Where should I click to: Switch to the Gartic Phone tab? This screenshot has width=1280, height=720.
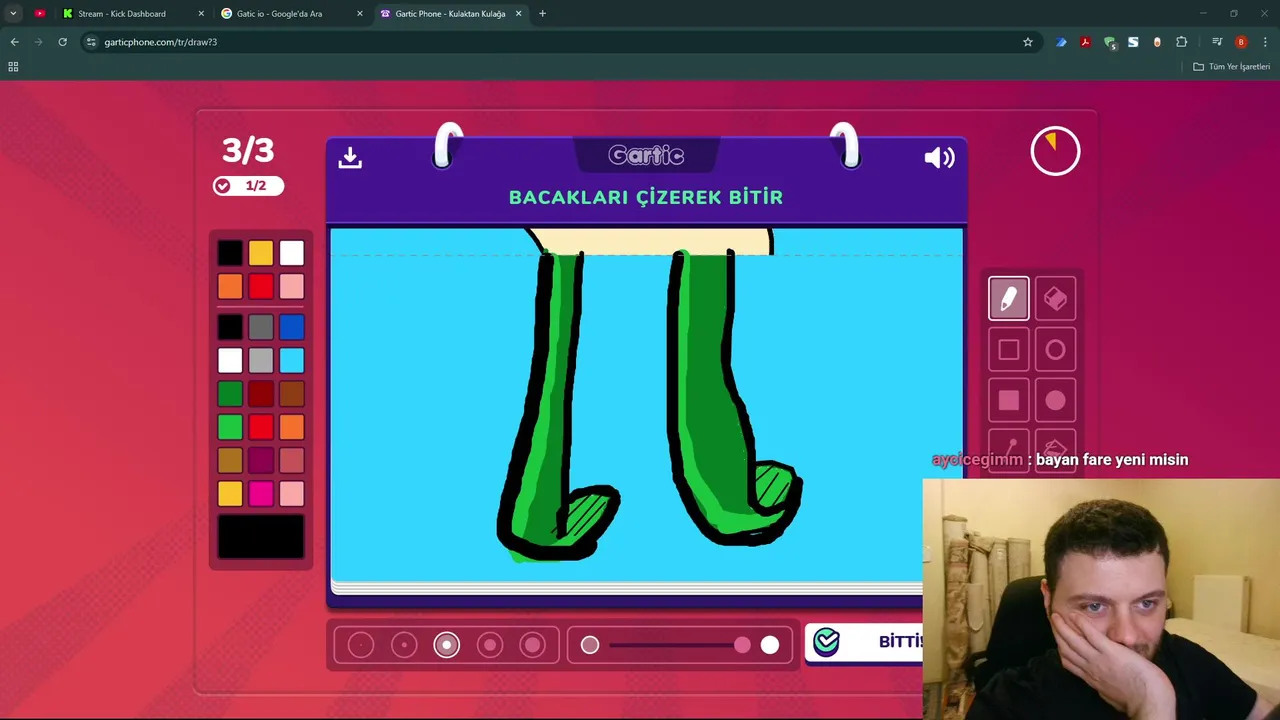click(x=449, y=14)
